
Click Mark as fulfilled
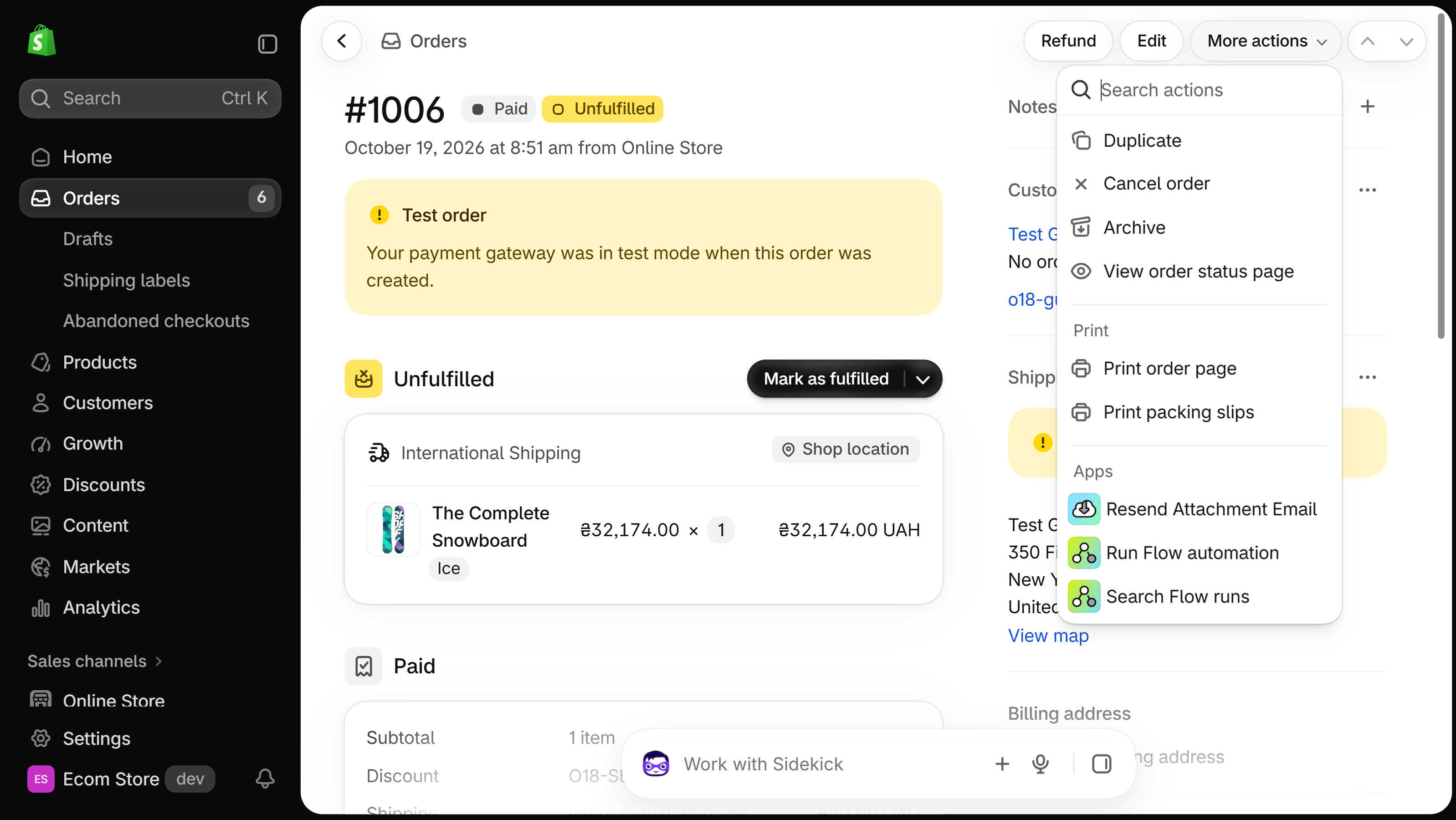coord(826,379)
